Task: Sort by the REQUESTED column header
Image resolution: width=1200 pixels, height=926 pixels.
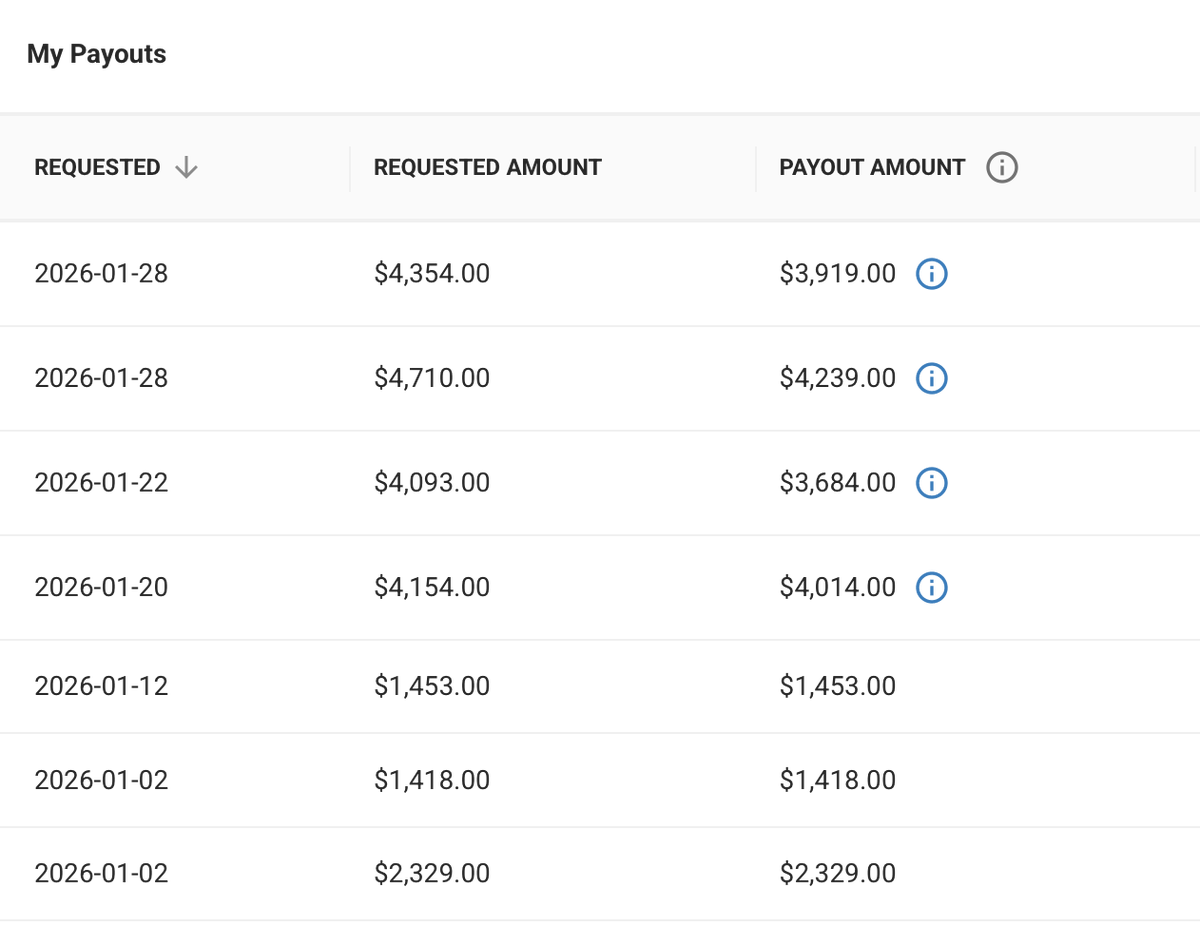Action: pos(97,168)
